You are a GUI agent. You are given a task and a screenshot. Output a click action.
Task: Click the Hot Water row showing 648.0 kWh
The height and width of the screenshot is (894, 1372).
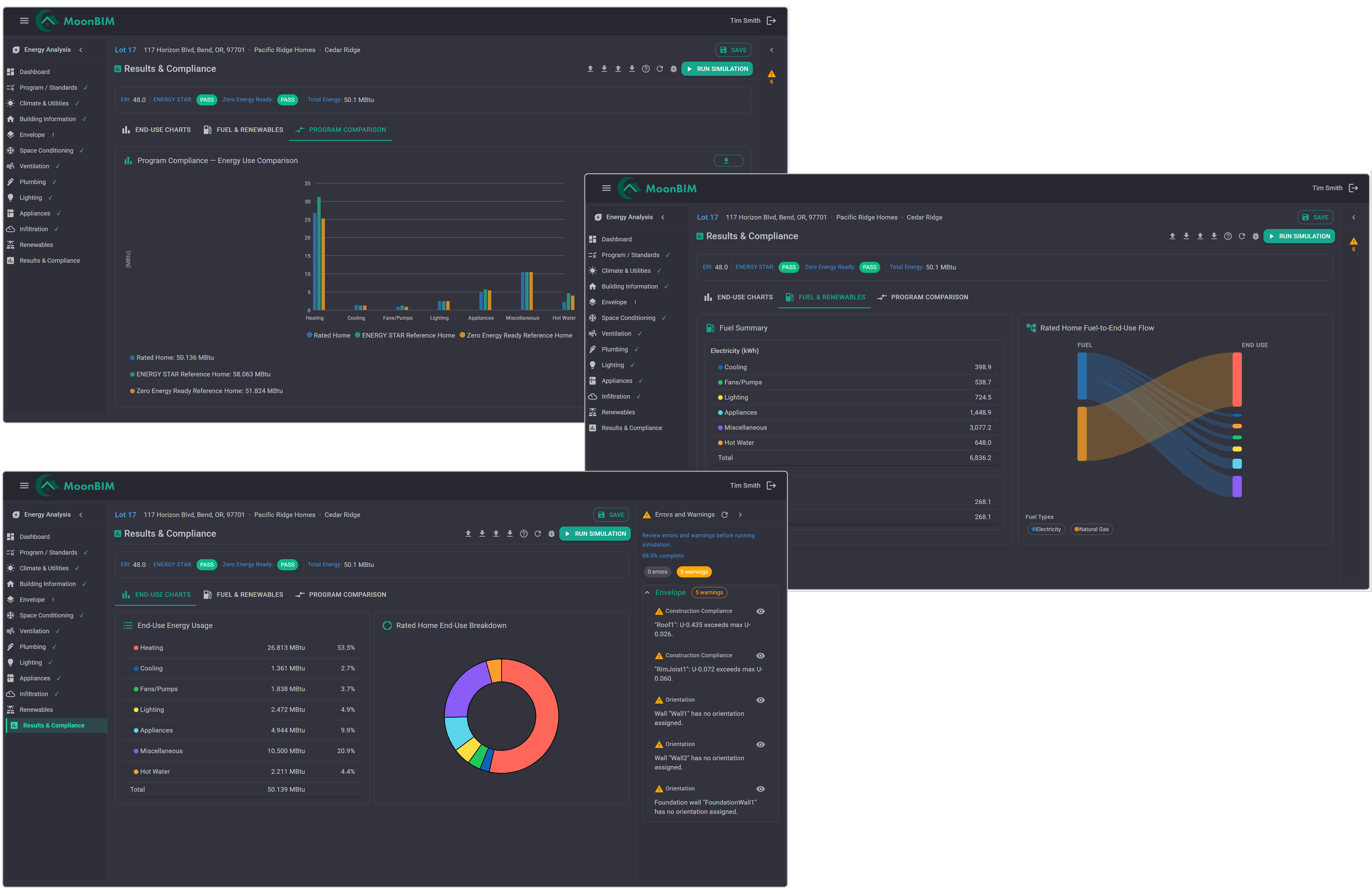click(854, 443)
